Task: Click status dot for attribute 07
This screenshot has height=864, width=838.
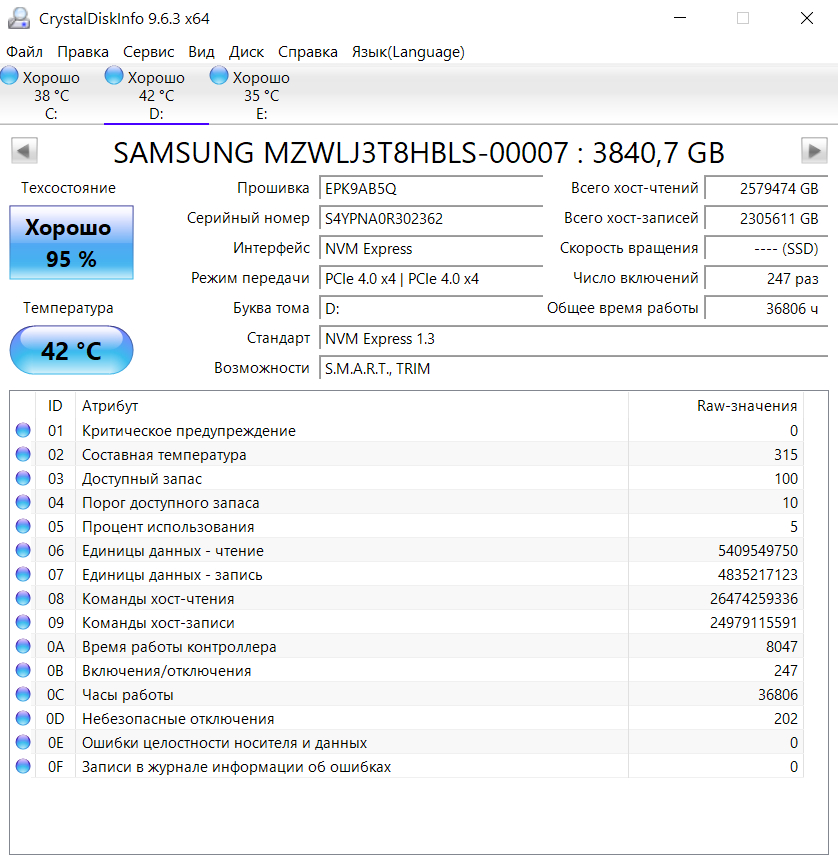Action: pos(23,574)
